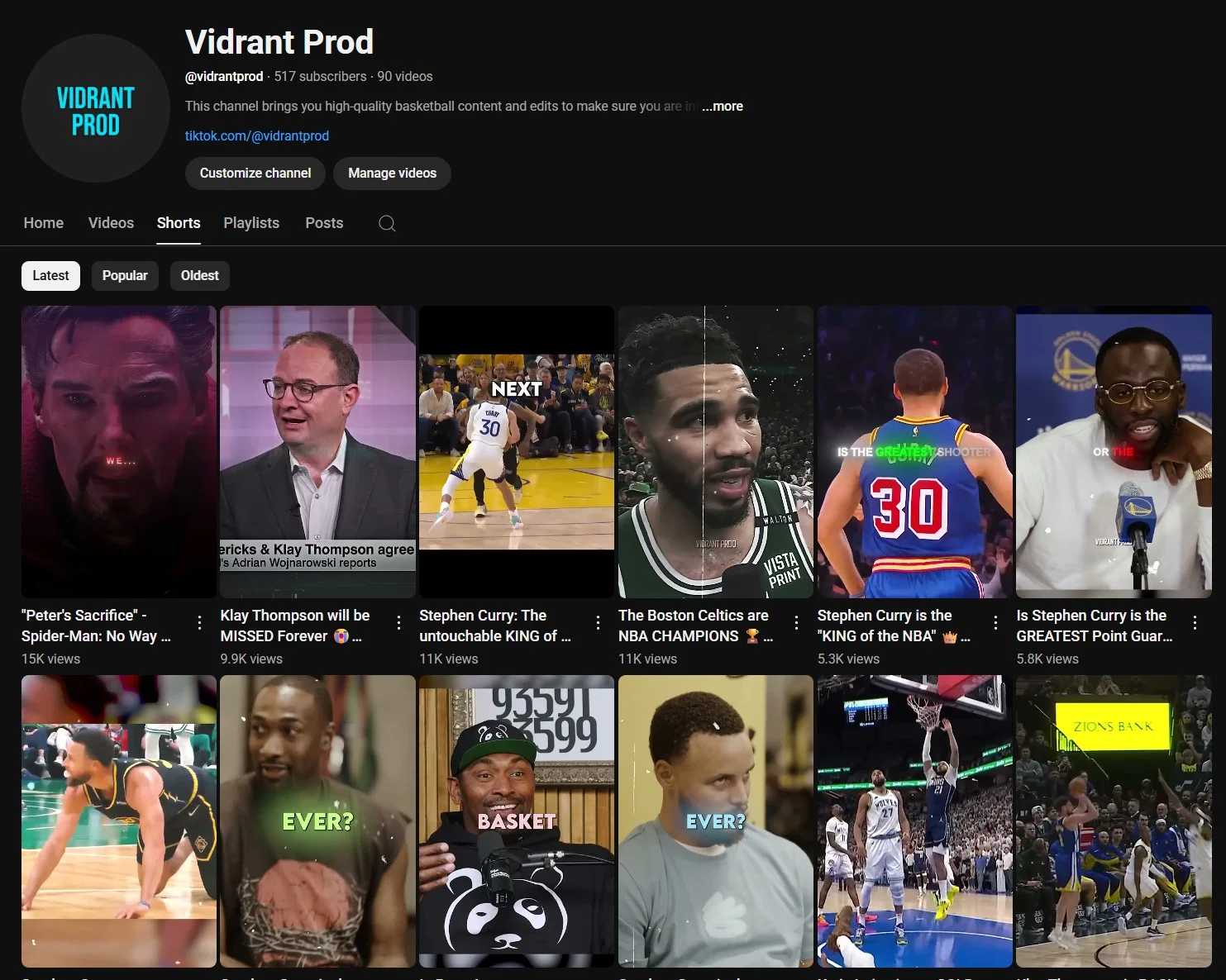
Task: Open the Posts tab
Action: [x=323, y=223]
